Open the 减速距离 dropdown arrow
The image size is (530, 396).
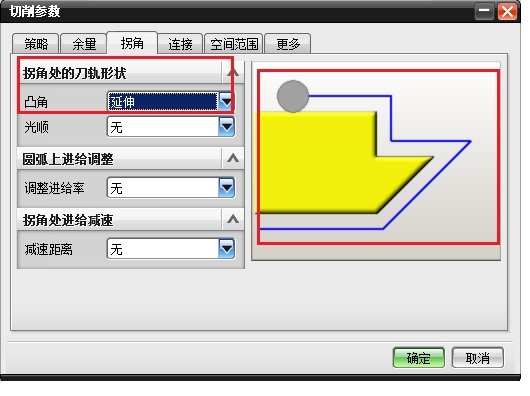click(x=226, y=249)
